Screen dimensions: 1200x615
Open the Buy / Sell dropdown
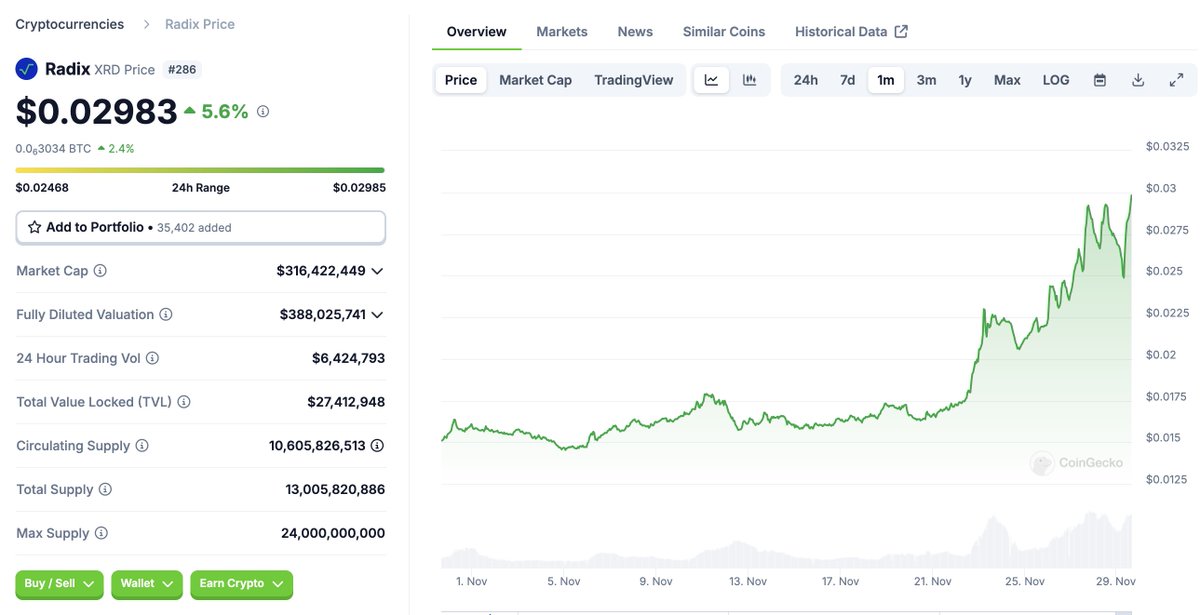[x=59, y=585]
